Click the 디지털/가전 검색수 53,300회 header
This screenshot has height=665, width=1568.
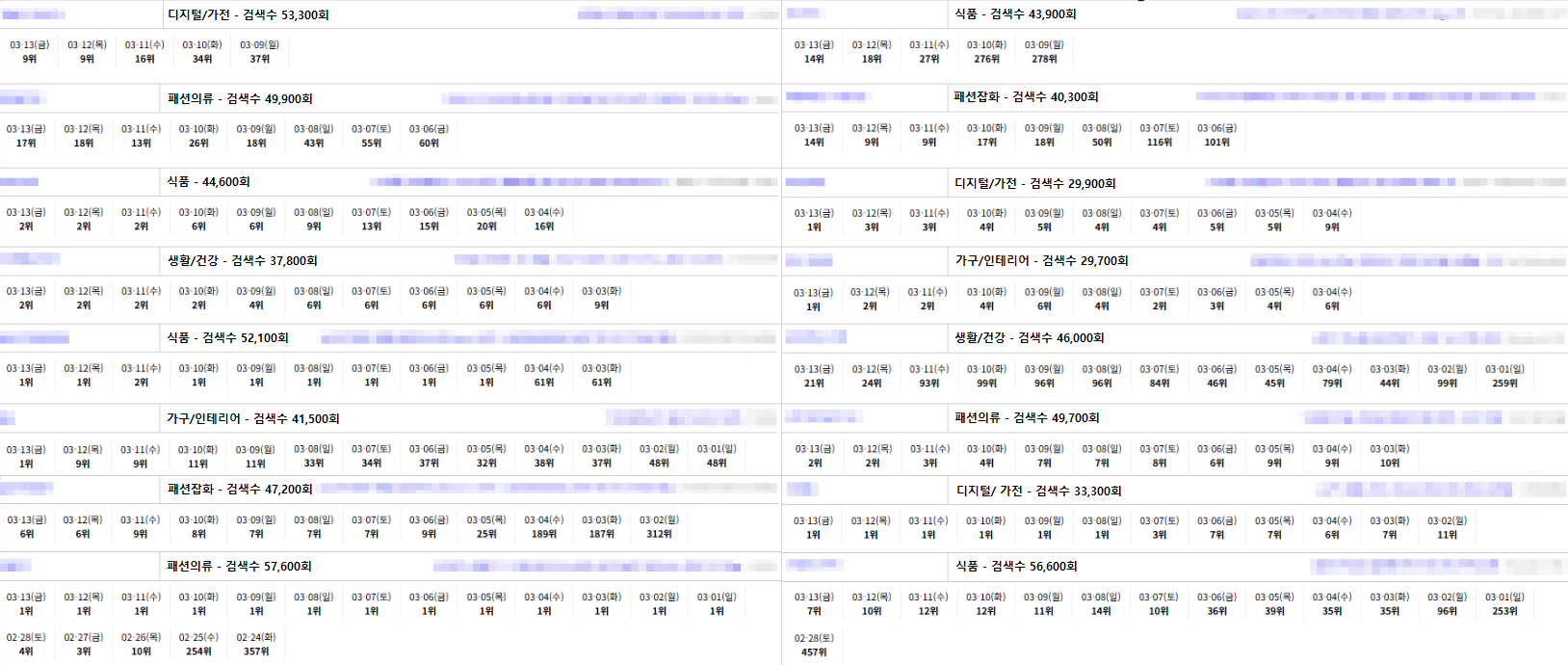click(x=248, y=15)
